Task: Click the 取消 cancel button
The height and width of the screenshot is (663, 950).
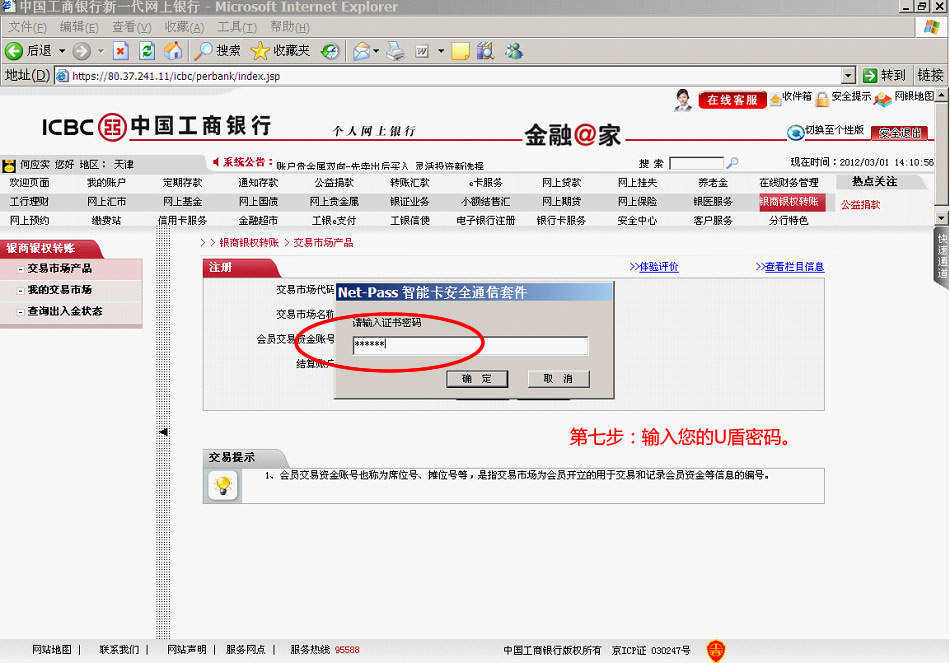Action: point(558,379)
